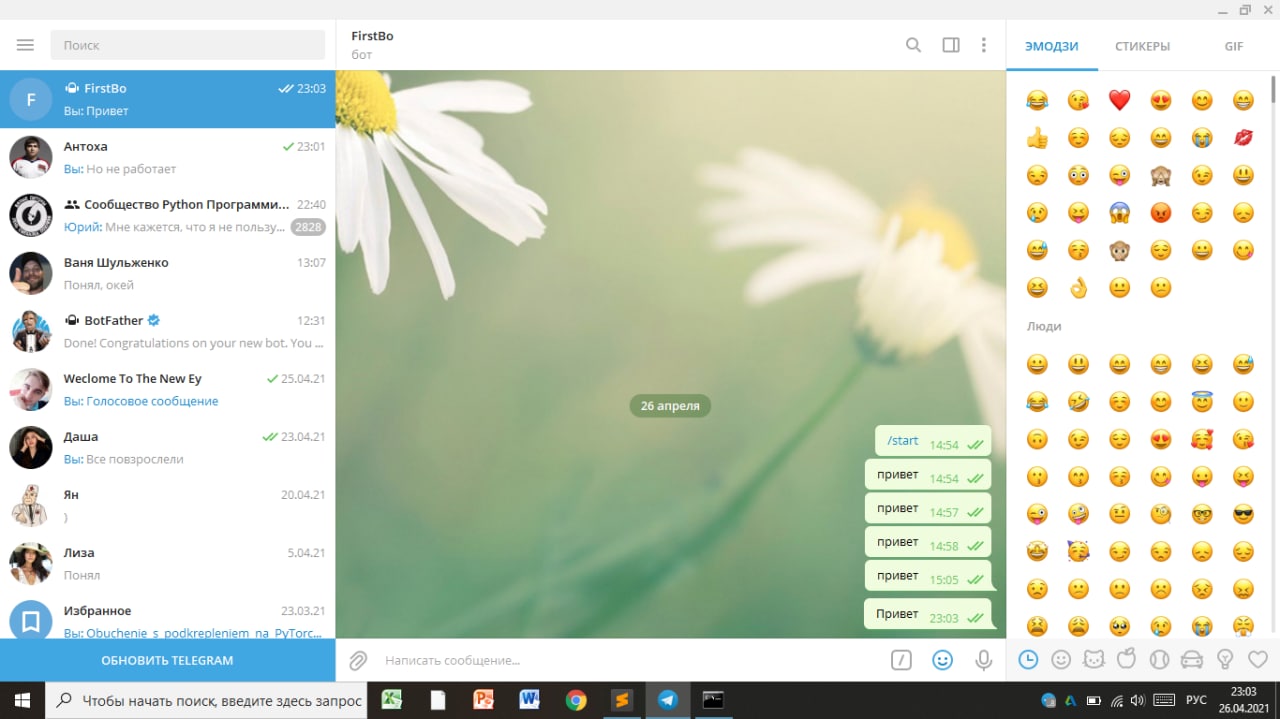Open the Сообщество Python group chat
Viewport: 1280px width, 719px height.
point(168,215)
